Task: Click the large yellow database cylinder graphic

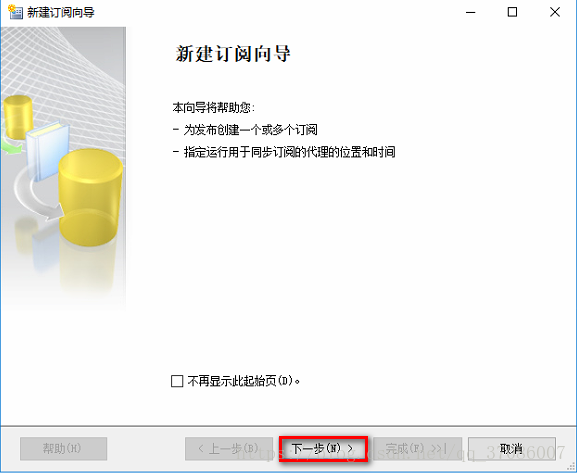Action: (x=90, y=197)
